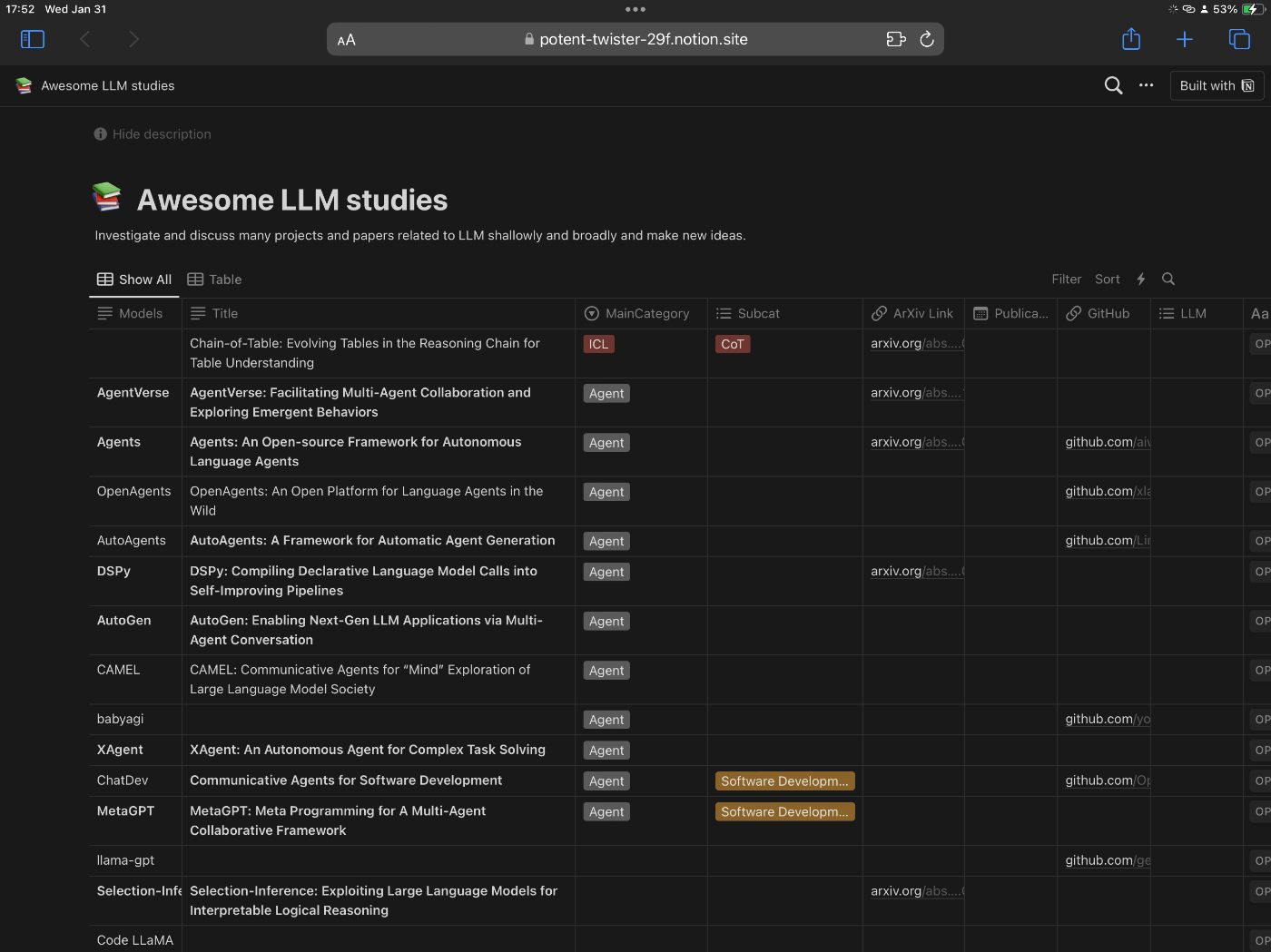Screen dimensions: 1271x952
Task: Open the GitHub column header menu
Action: [x=1104, y=313]
